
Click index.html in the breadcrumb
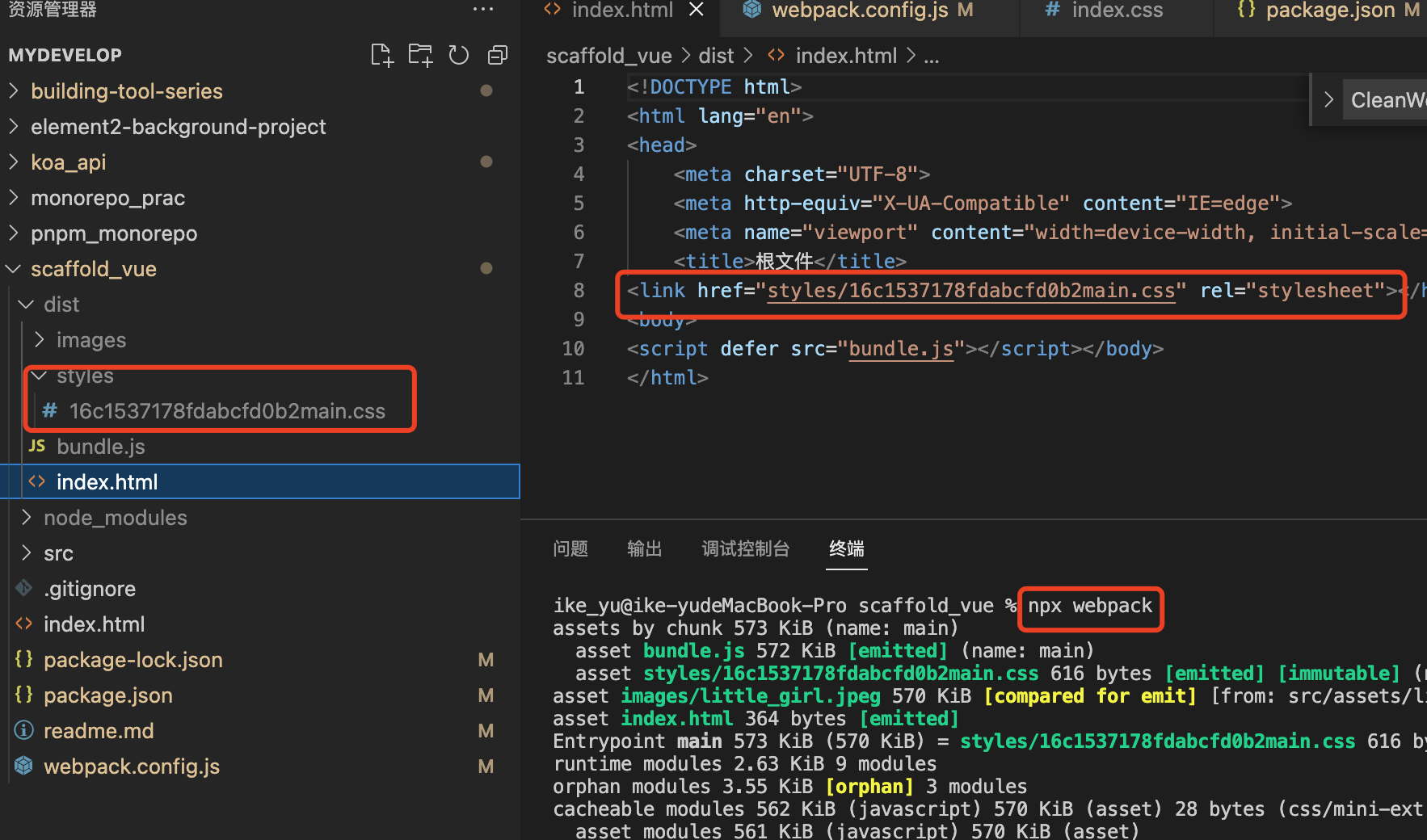point(846,56)
